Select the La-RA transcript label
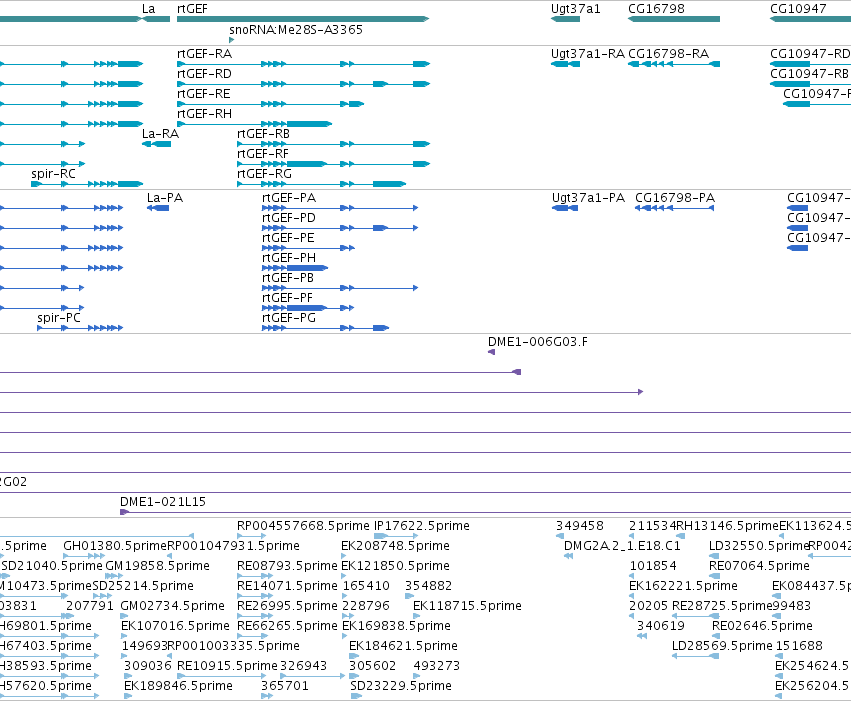Screen dimensions: 851x701 (160, 133)
